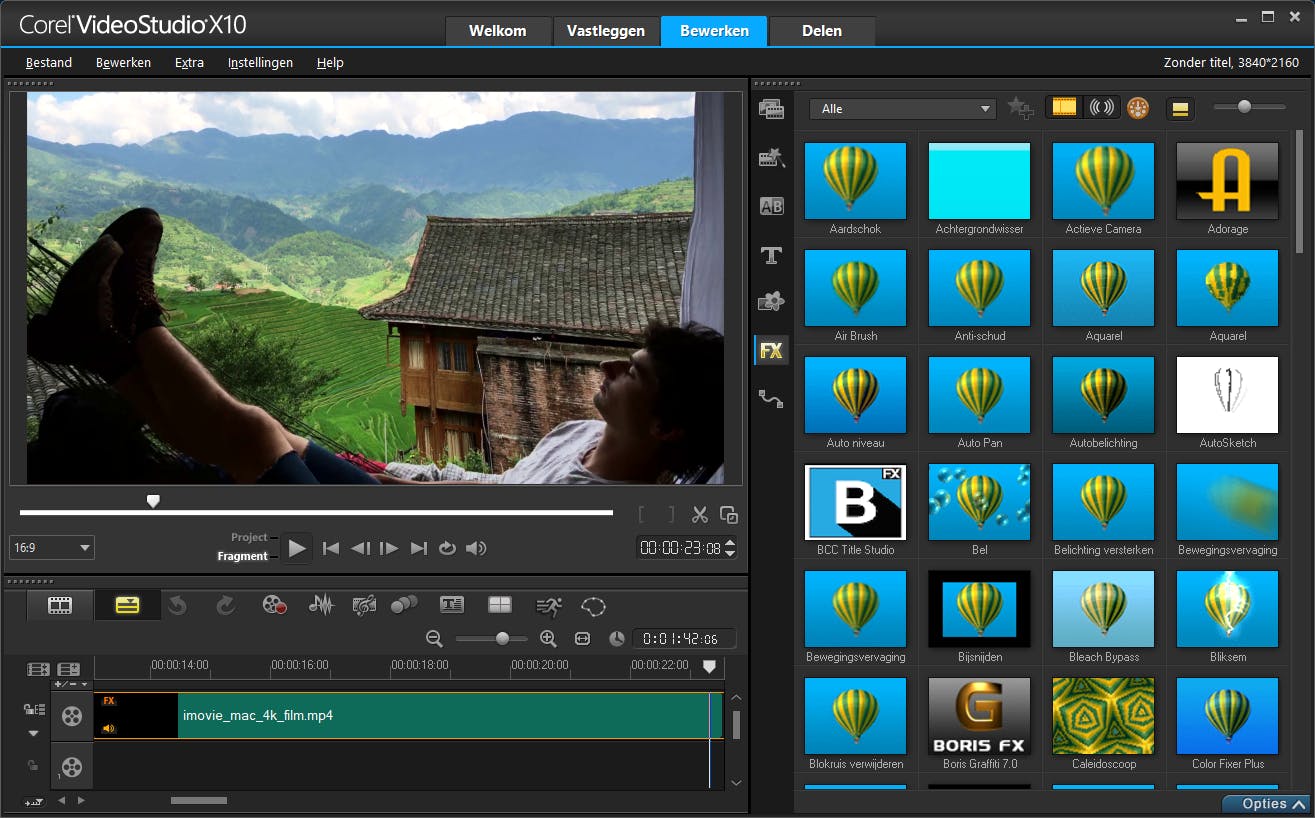
Task: Toggle video filters display in library
Action: tap(1065, 108)
